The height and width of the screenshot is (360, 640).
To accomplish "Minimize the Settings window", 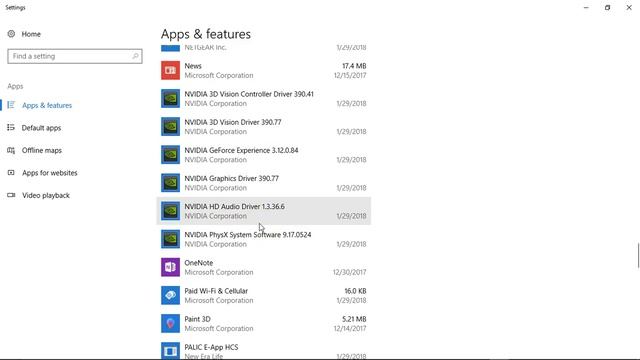I will coord(586,7).
